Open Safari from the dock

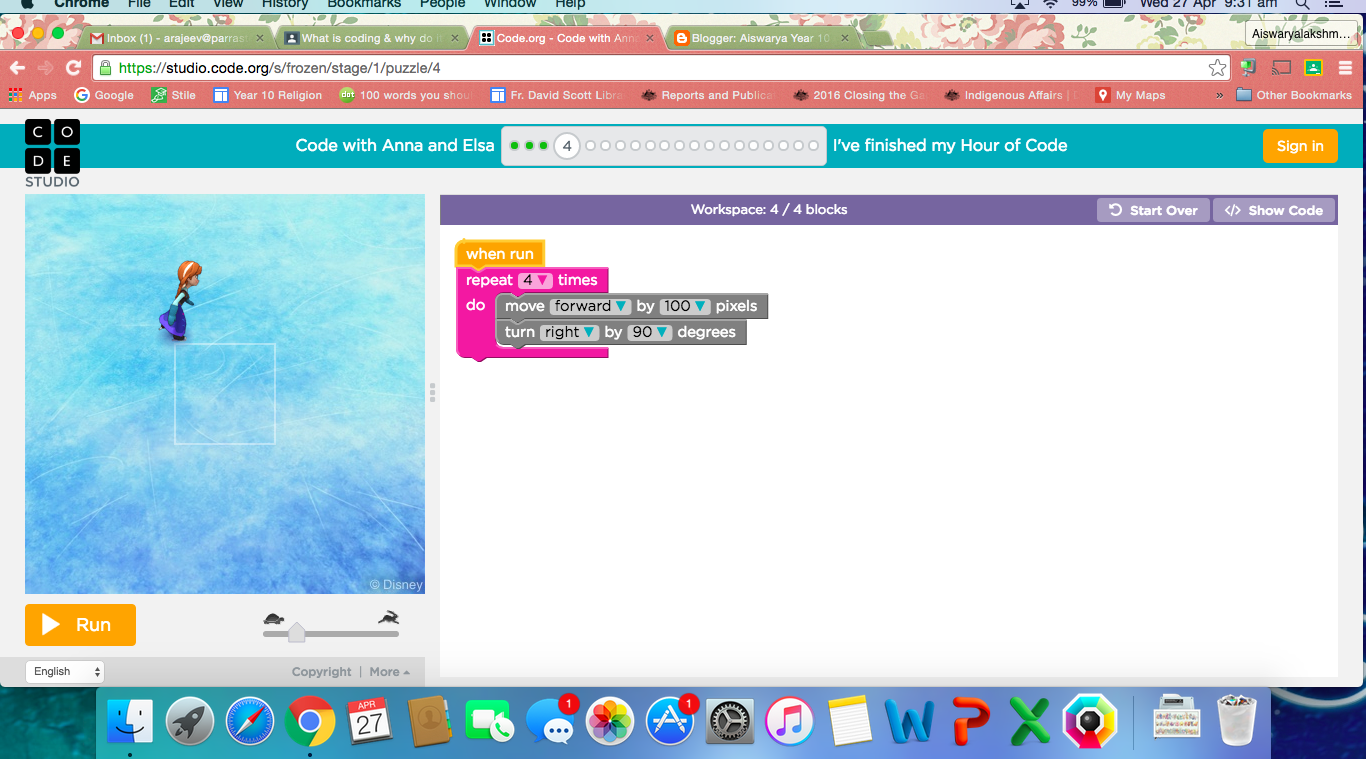coord(250,720)
